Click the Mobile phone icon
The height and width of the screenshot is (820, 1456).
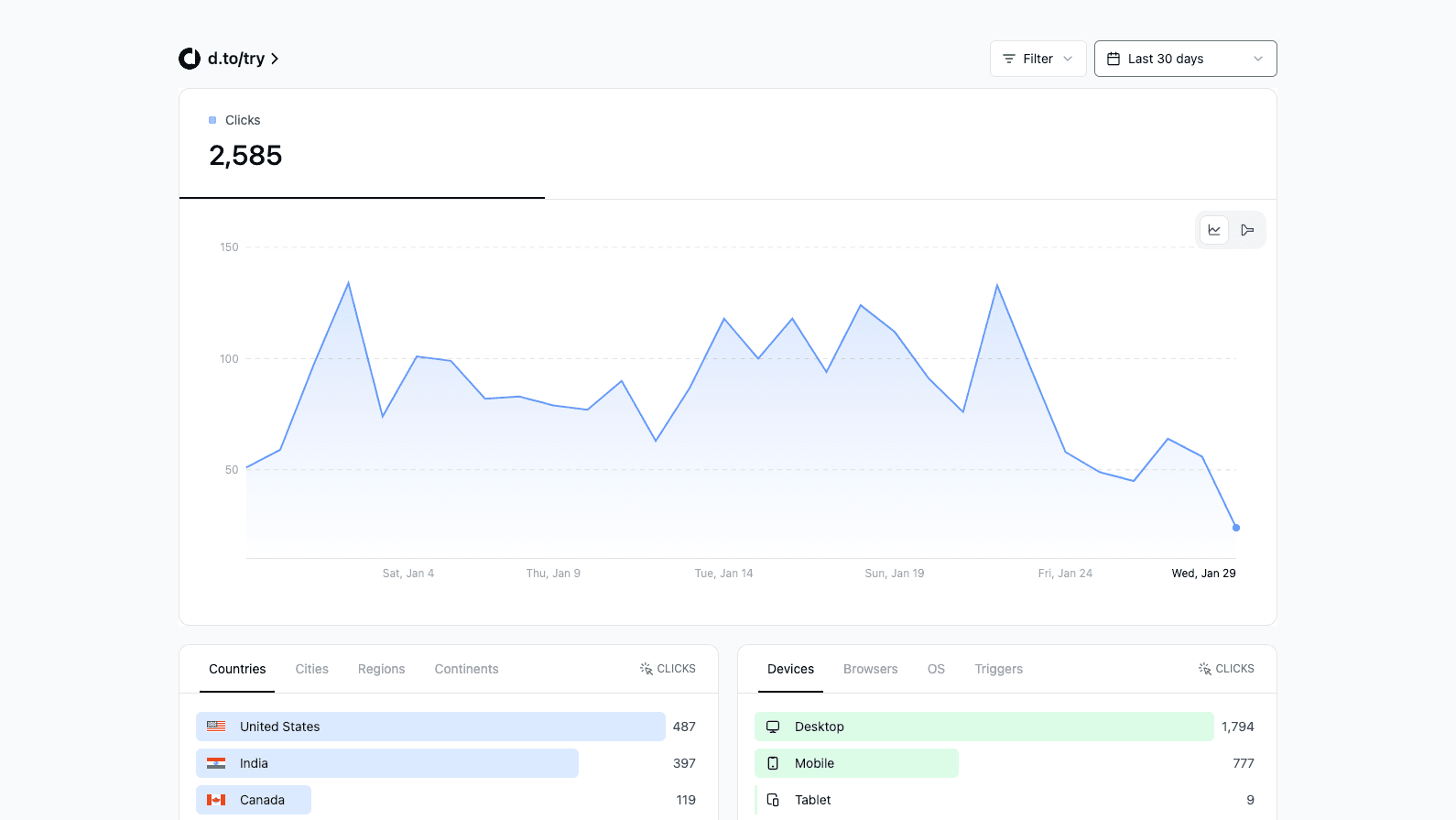pyautogui.click(x=773, y=763)
